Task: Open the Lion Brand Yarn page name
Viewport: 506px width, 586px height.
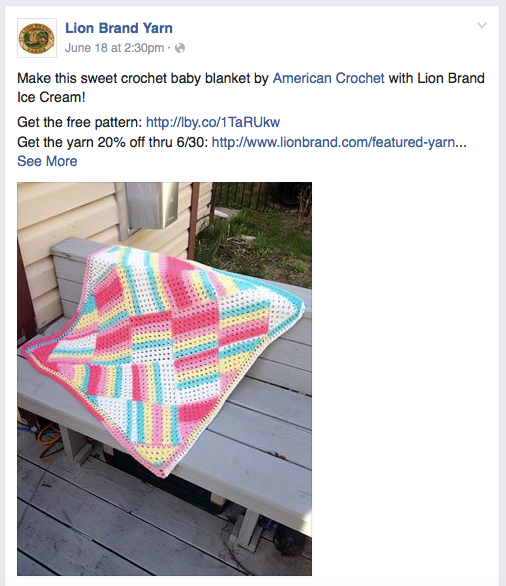Action: 119,28
